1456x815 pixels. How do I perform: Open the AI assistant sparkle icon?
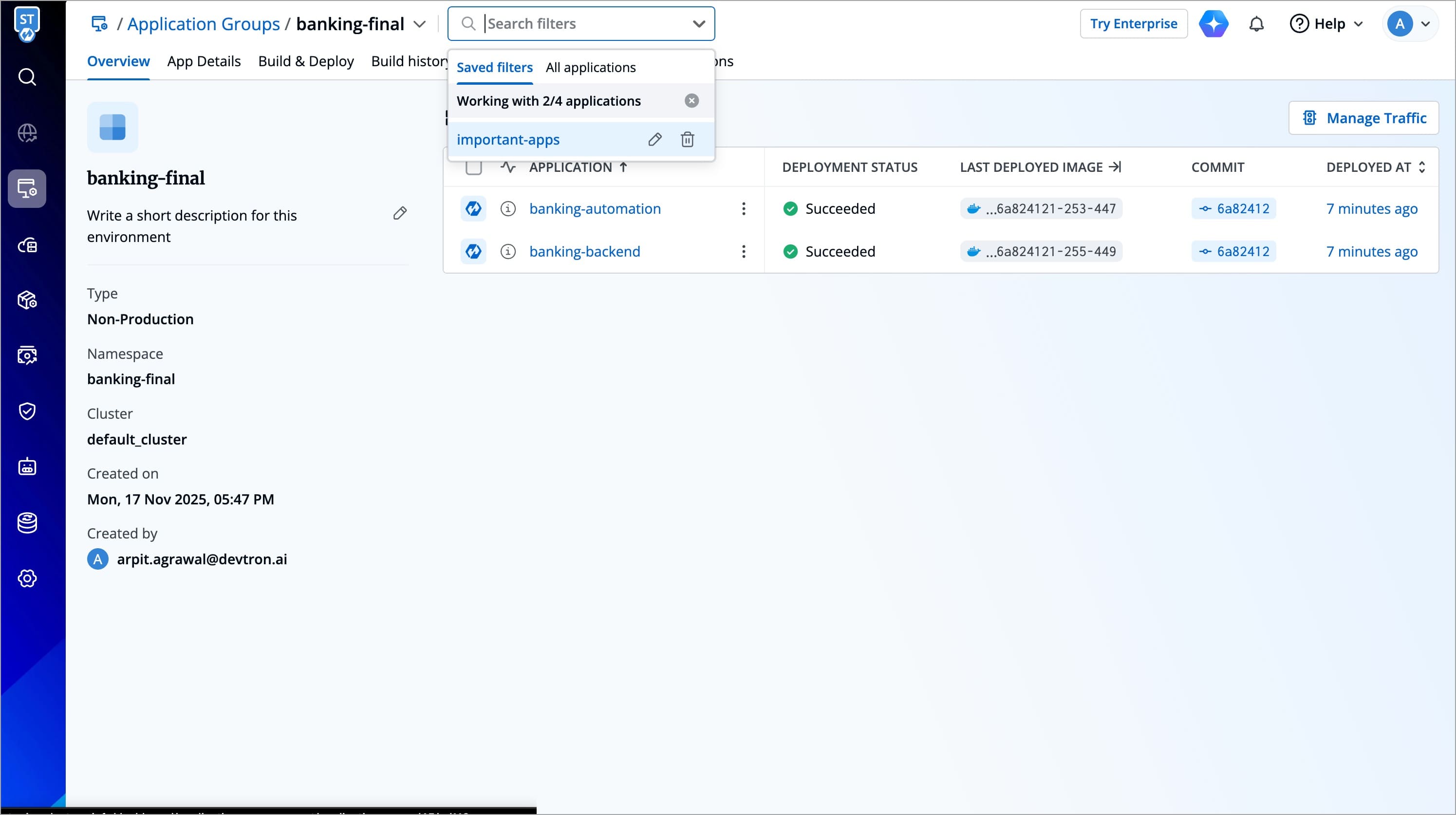click(1213, 24)
